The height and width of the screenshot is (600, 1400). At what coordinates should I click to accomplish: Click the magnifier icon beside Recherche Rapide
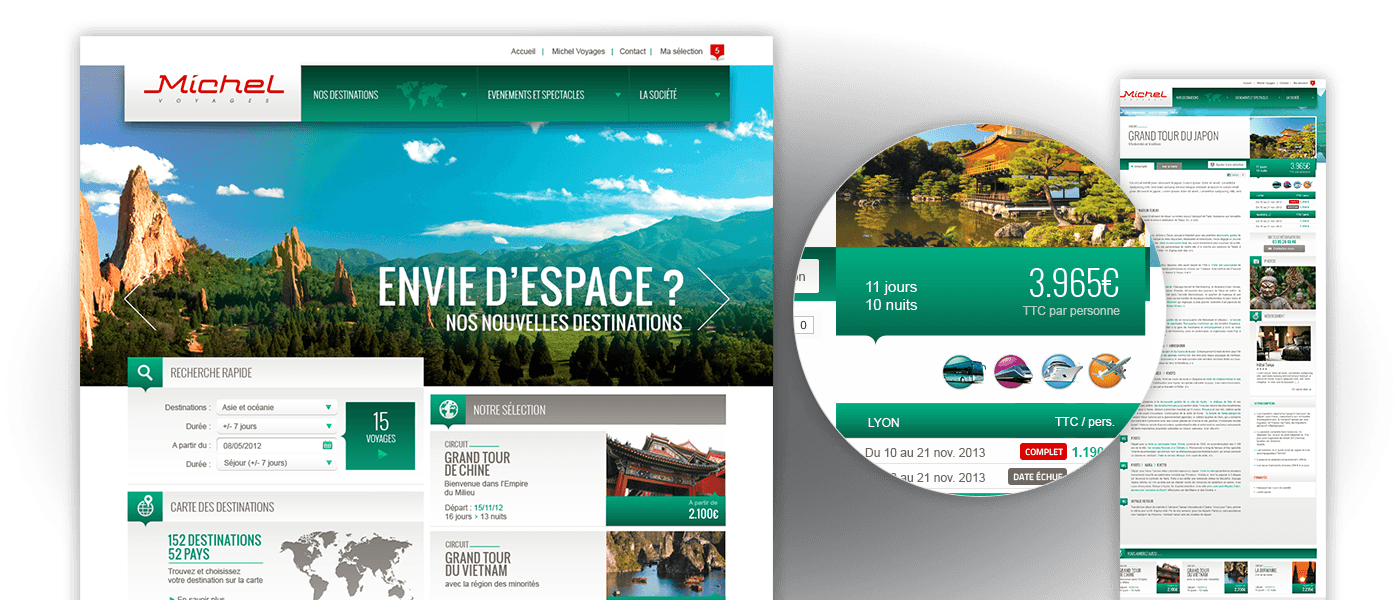[146, 373]
